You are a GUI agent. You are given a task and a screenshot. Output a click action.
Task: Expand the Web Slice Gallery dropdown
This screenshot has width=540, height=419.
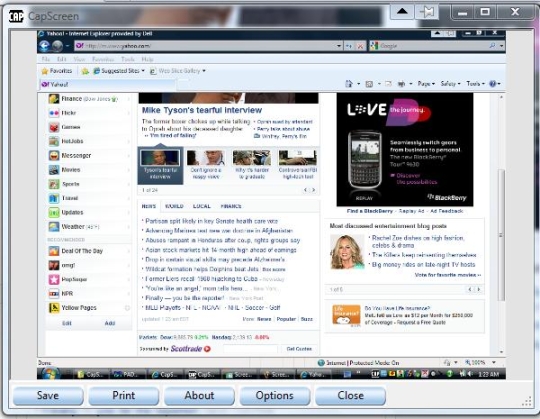(x=204, y=71)
